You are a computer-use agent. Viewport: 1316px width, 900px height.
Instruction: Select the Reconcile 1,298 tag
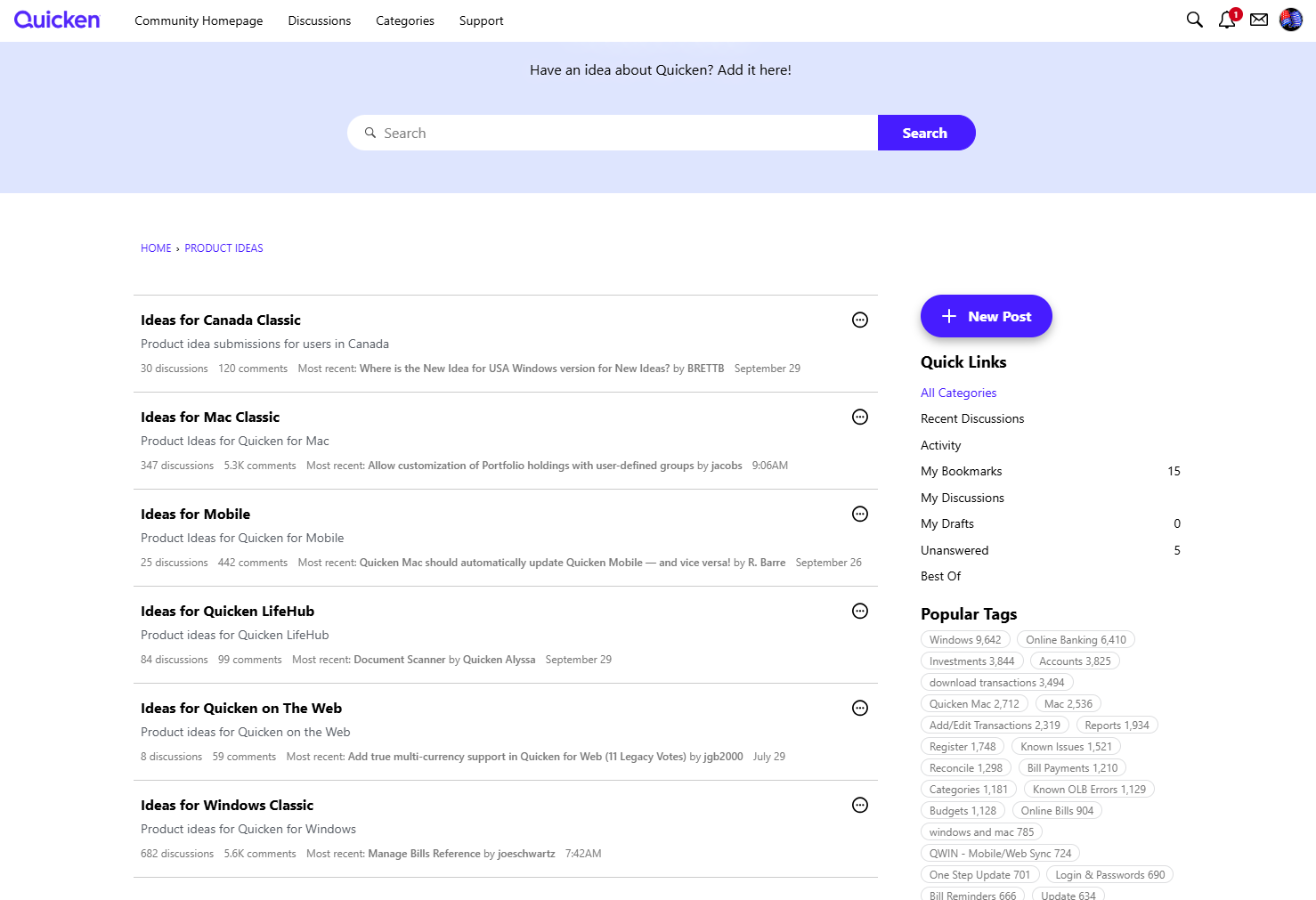(965, 768)
